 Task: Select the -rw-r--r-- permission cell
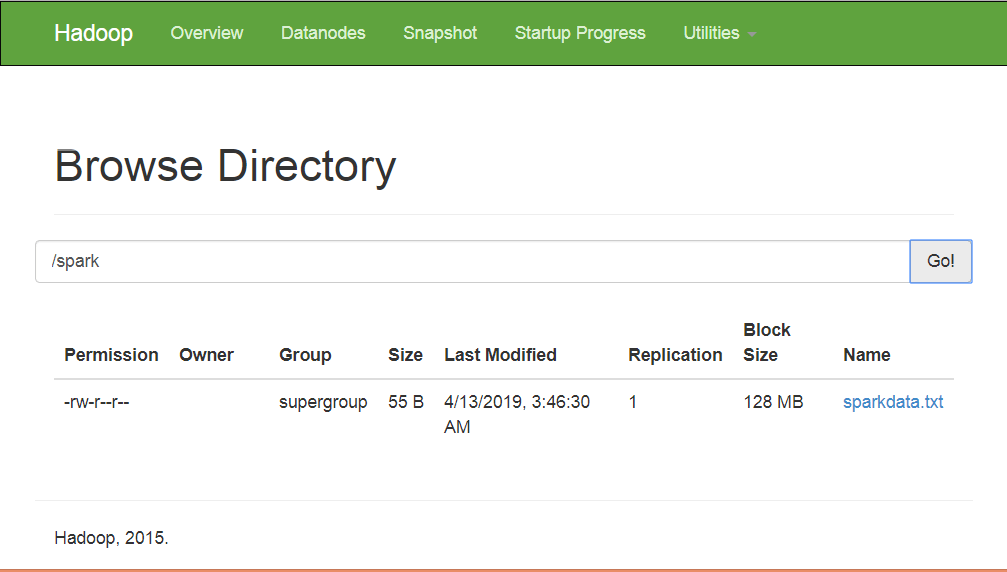[96, 402]
